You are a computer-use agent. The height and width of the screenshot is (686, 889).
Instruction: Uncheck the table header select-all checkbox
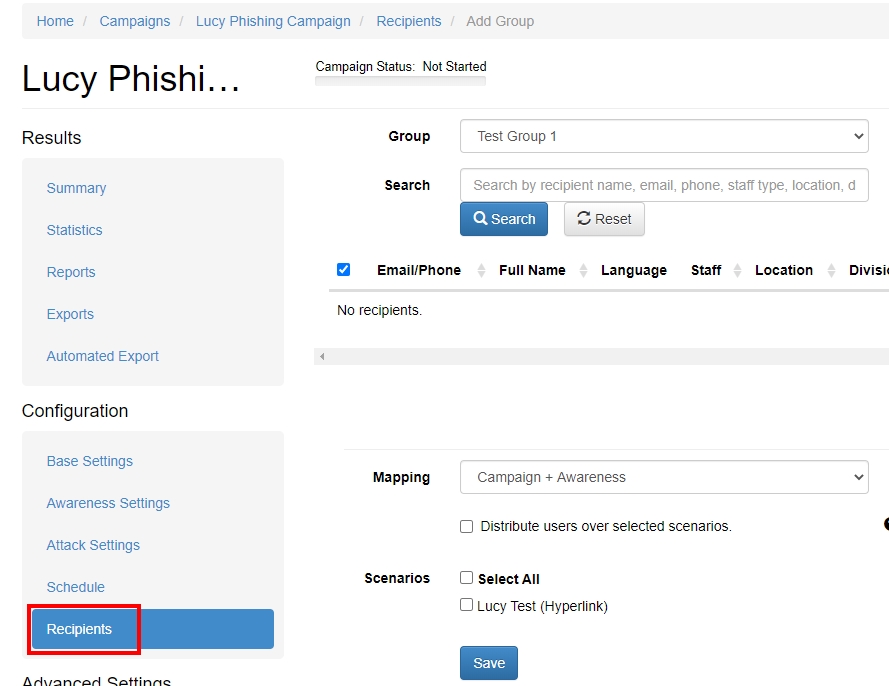click(344, 270)
